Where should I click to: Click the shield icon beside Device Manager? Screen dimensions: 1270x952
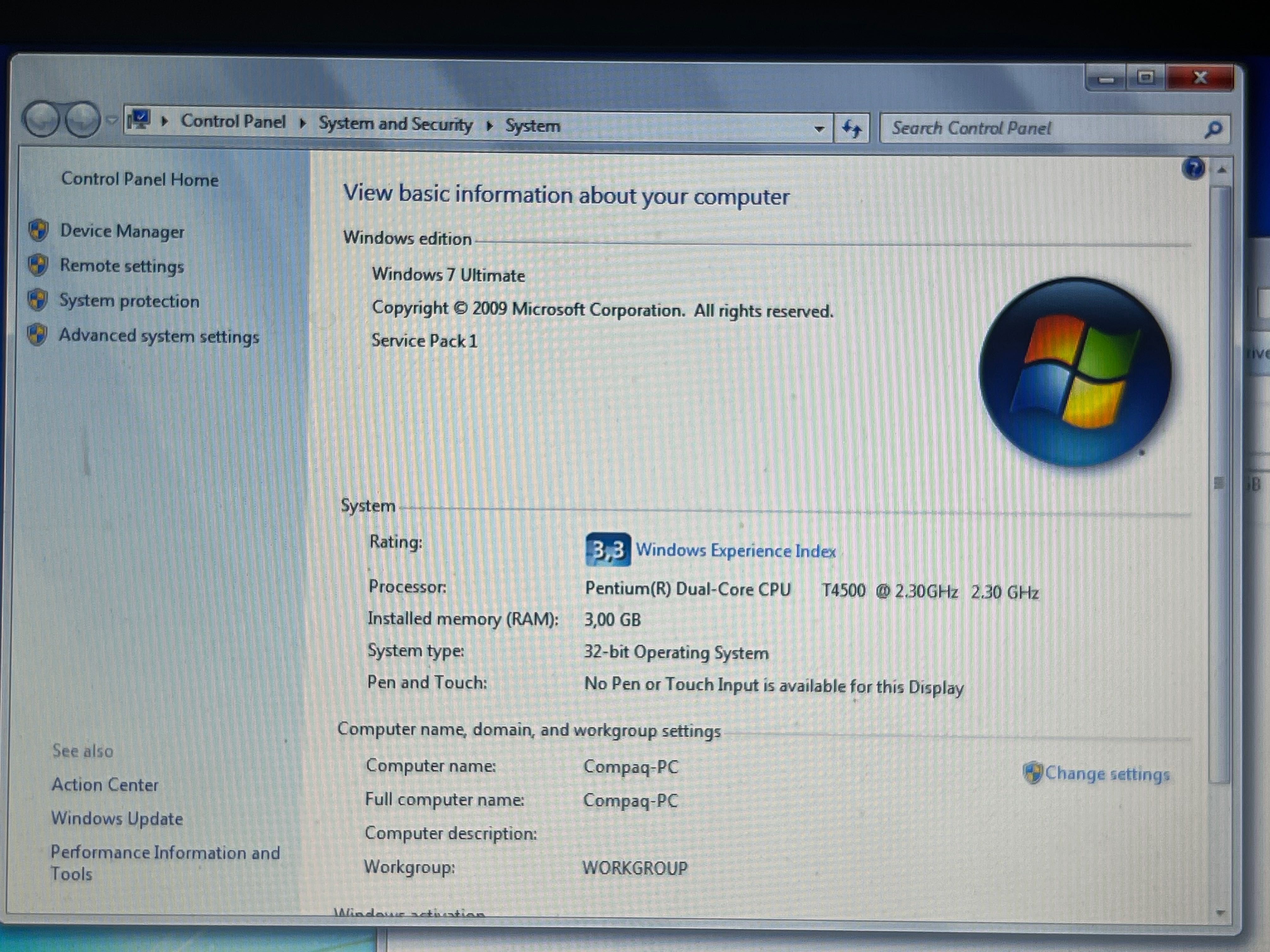[38, 231]
